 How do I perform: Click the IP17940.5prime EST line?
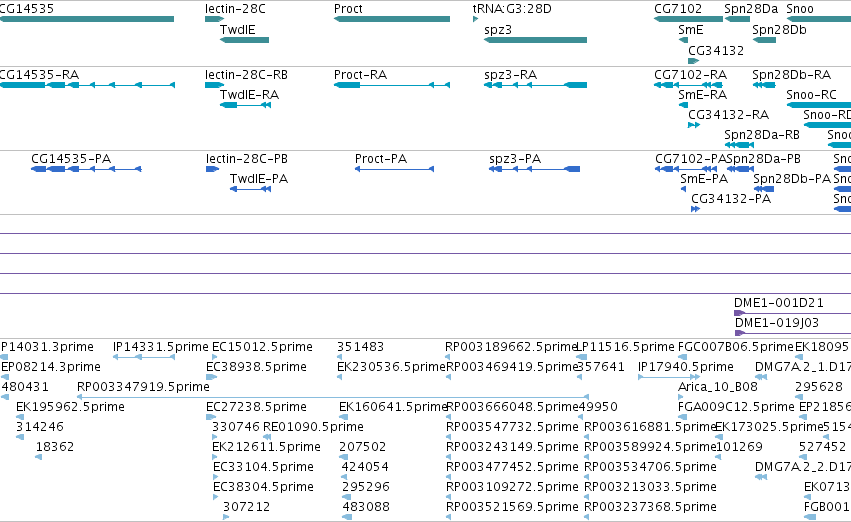(x=669, y=377)
